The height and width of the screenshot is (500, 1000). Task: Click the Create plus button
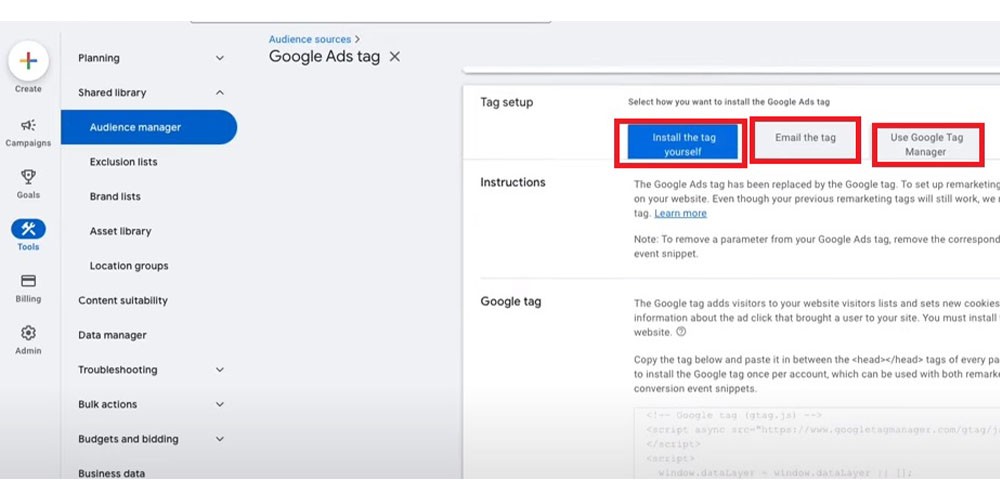(x=28, y=61)
